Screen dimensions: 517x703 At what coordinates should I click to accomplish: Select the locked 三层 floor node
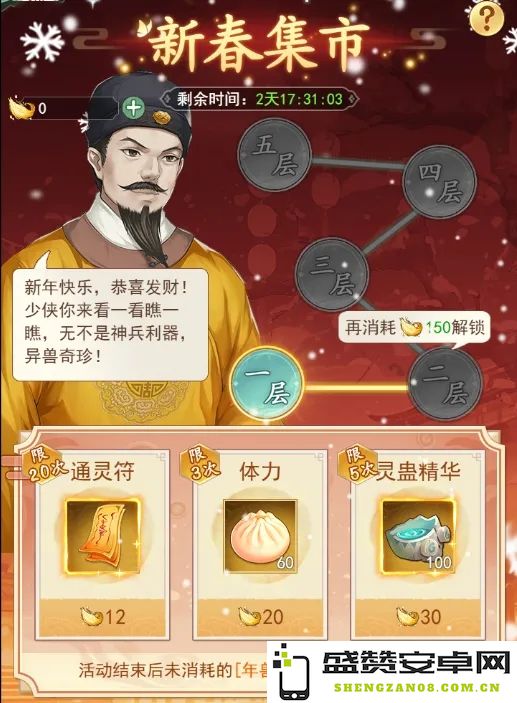click(x=332, y=274)
